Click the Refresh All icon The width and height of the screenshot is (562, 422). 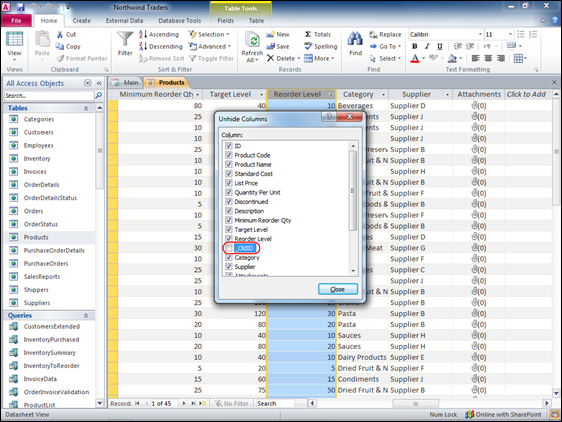[252, 39]
